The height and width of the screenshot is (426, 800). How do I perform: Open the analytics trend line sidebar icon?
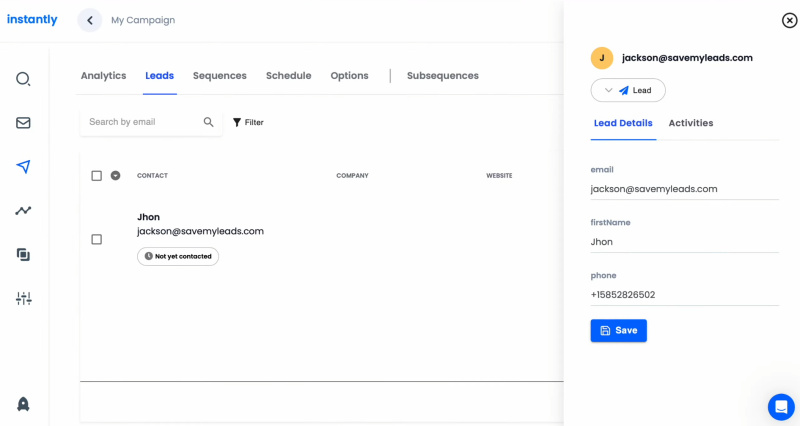(23, 211)
